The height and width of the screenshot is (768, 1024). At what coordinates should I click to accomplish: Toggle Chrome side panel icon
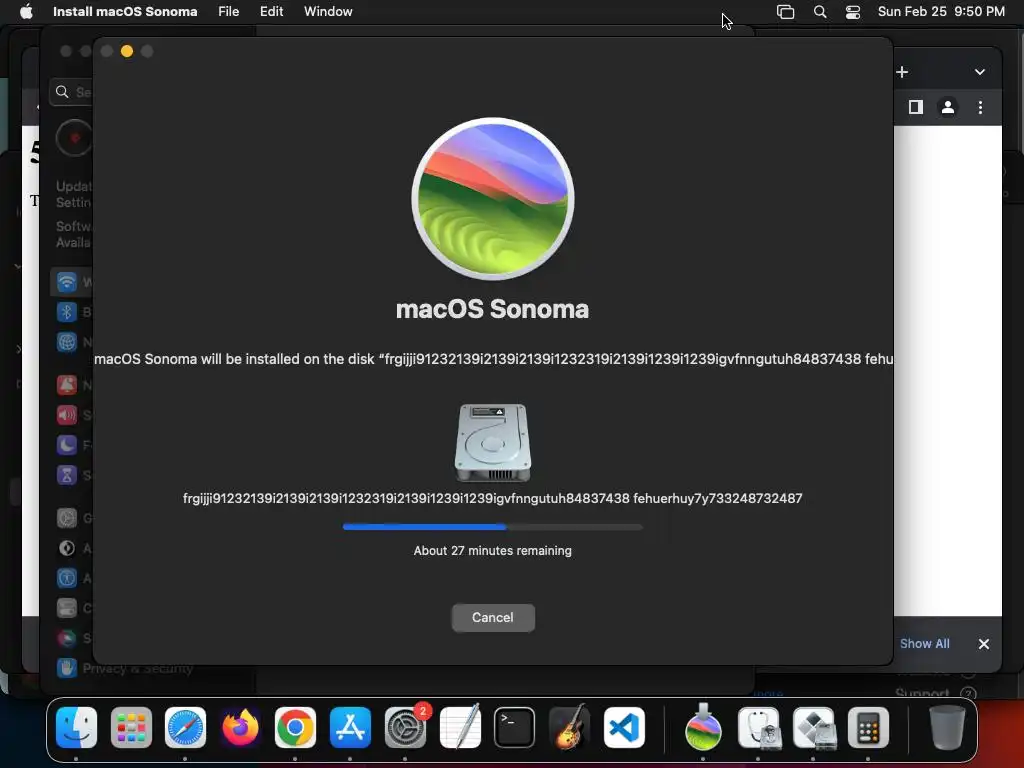click(x=916, y=107)
